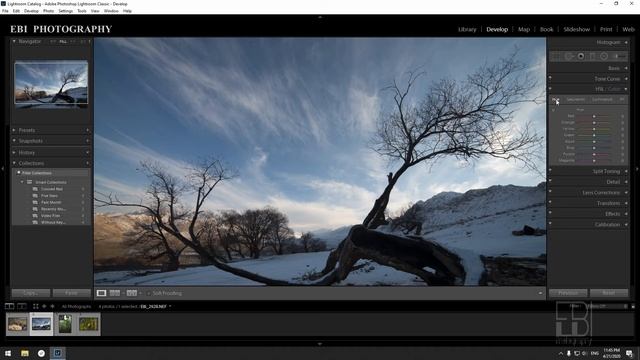Select the Radial Filter tool
The width and height of the screenshot is (640, 360).
tap(604, 56)
